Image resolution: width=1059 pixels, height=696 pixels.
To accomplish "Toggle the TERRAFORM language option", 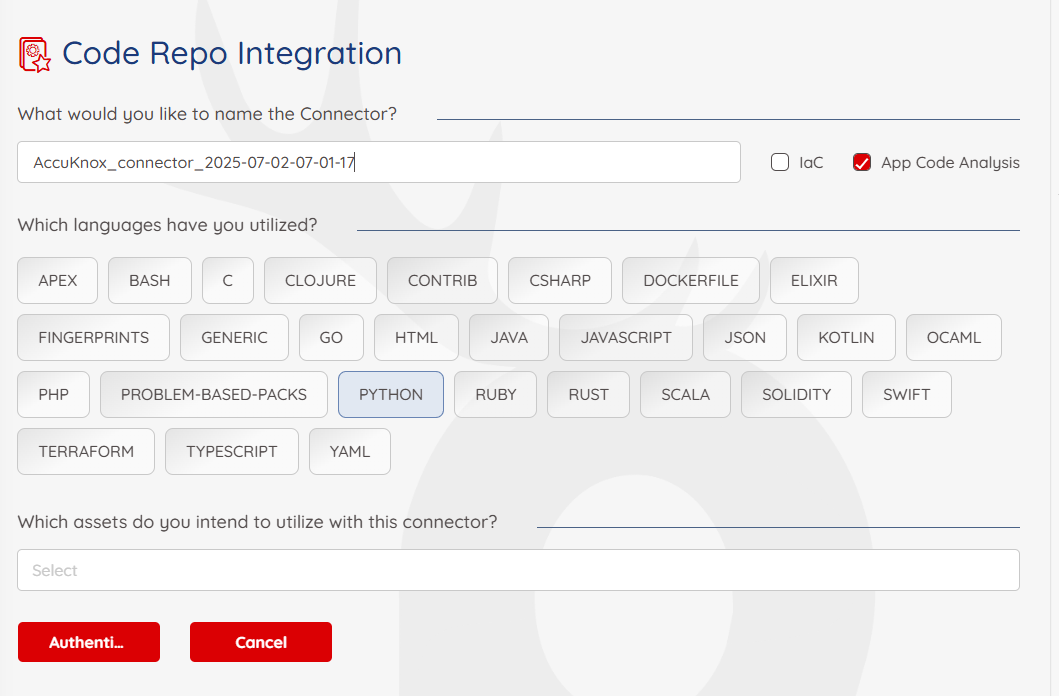I will [86, 452].
